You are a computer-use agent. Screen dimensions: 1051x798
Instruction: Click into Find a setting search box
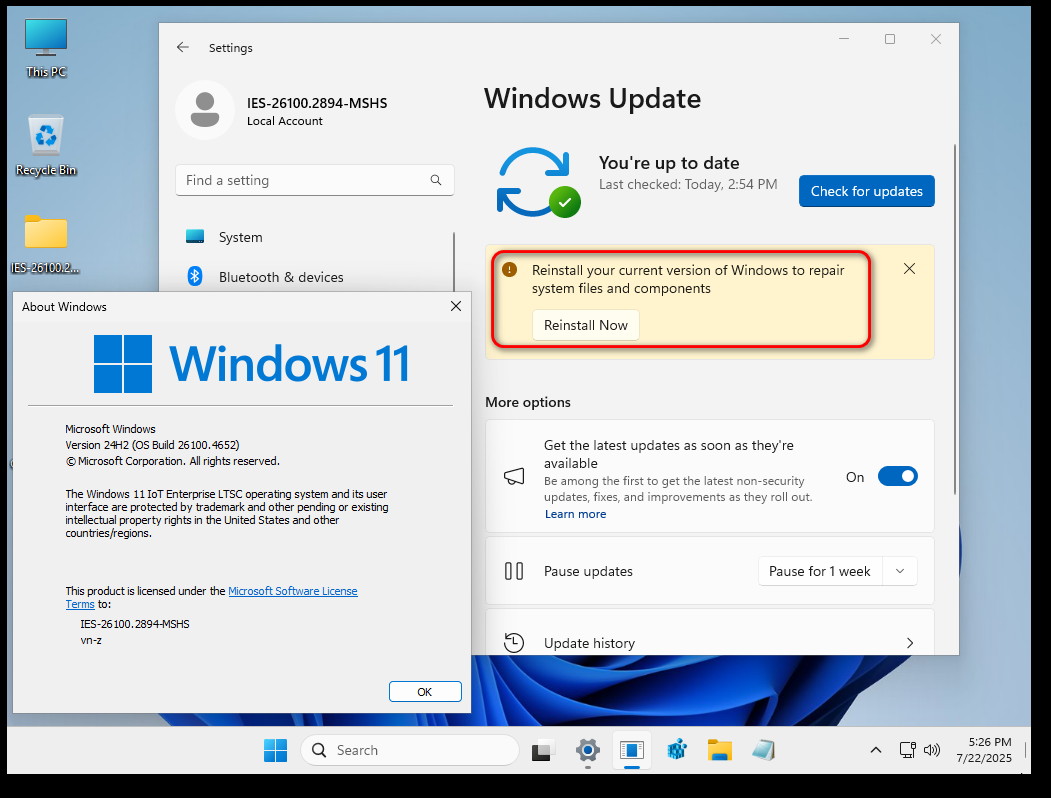(314, 180)
